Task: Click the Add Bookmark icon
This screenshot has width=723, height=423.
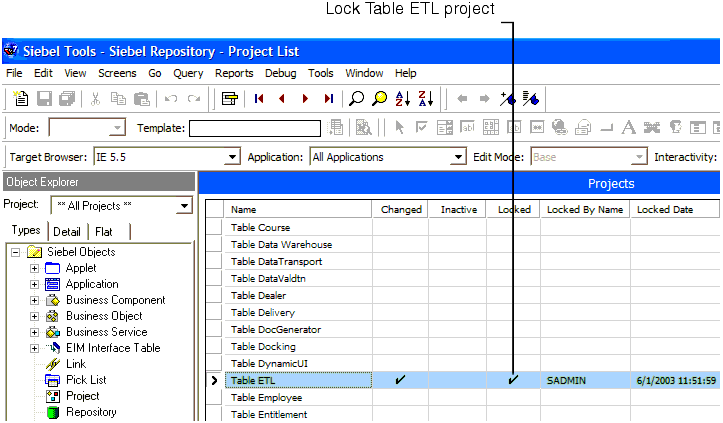Action: (508, 98)
